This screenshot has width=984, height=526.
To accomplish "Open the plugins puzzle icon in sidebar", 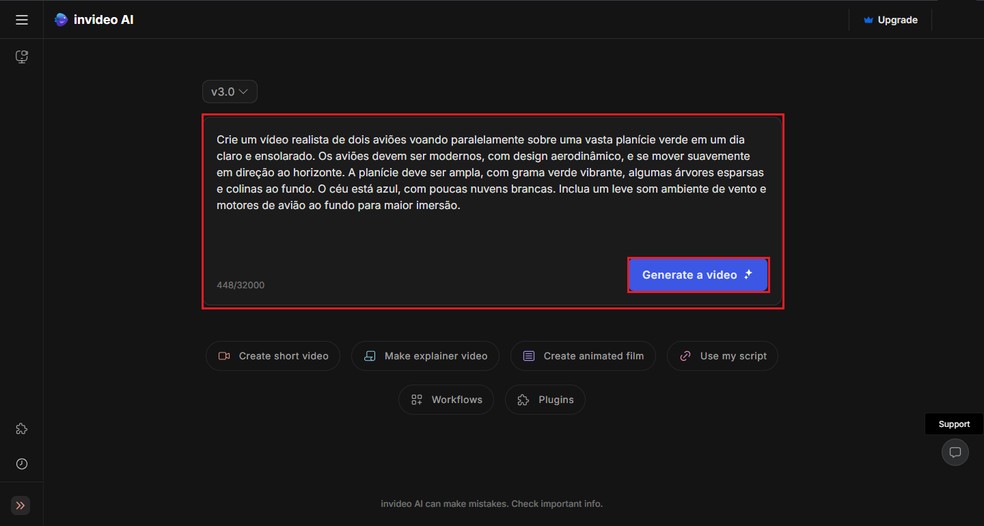I will [x=21, y=429].
